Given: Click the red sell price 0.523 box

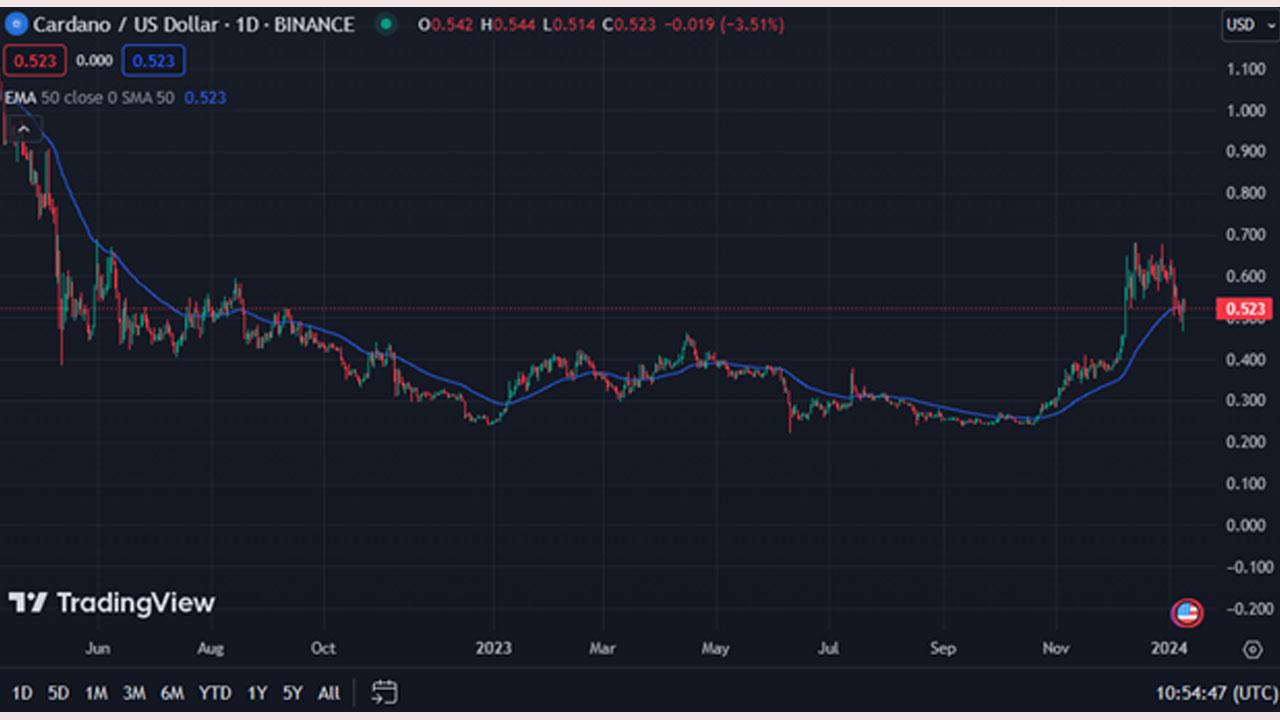Looking at the screenshot, I should coord(35,61).
